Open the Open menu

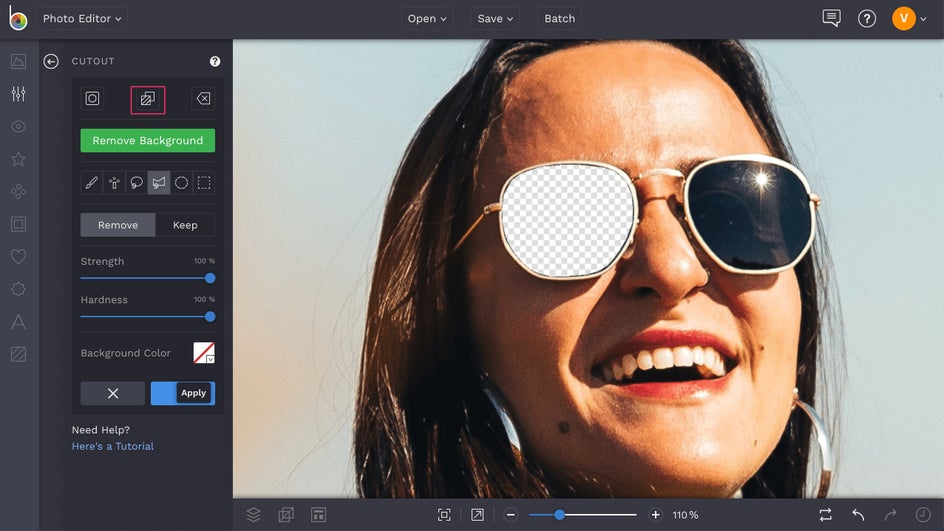pyautogui.click(x=427, y=19)
